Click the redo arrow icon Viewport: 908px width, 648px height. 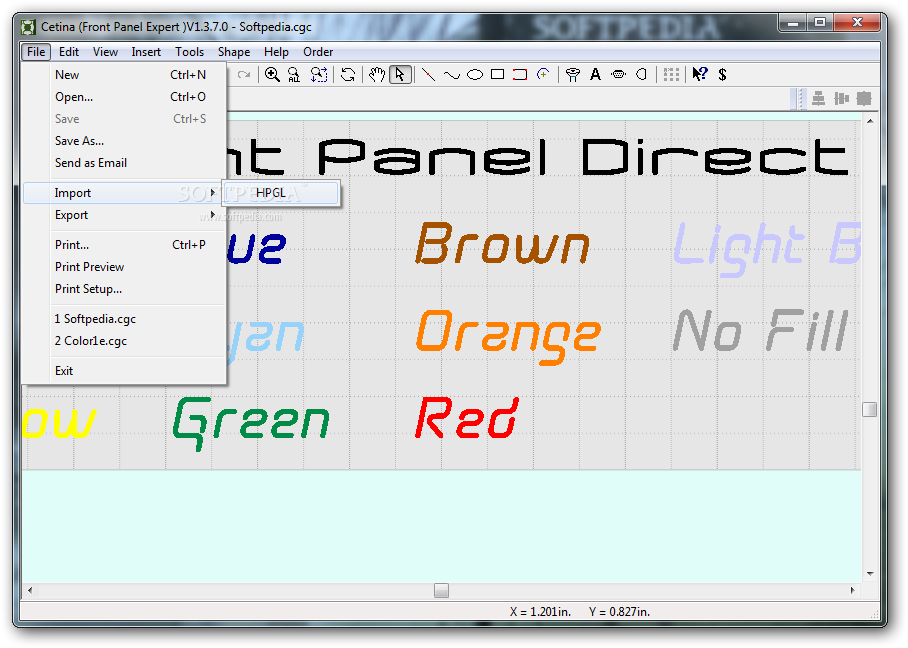pyautogui.click(x=244, y=74)
